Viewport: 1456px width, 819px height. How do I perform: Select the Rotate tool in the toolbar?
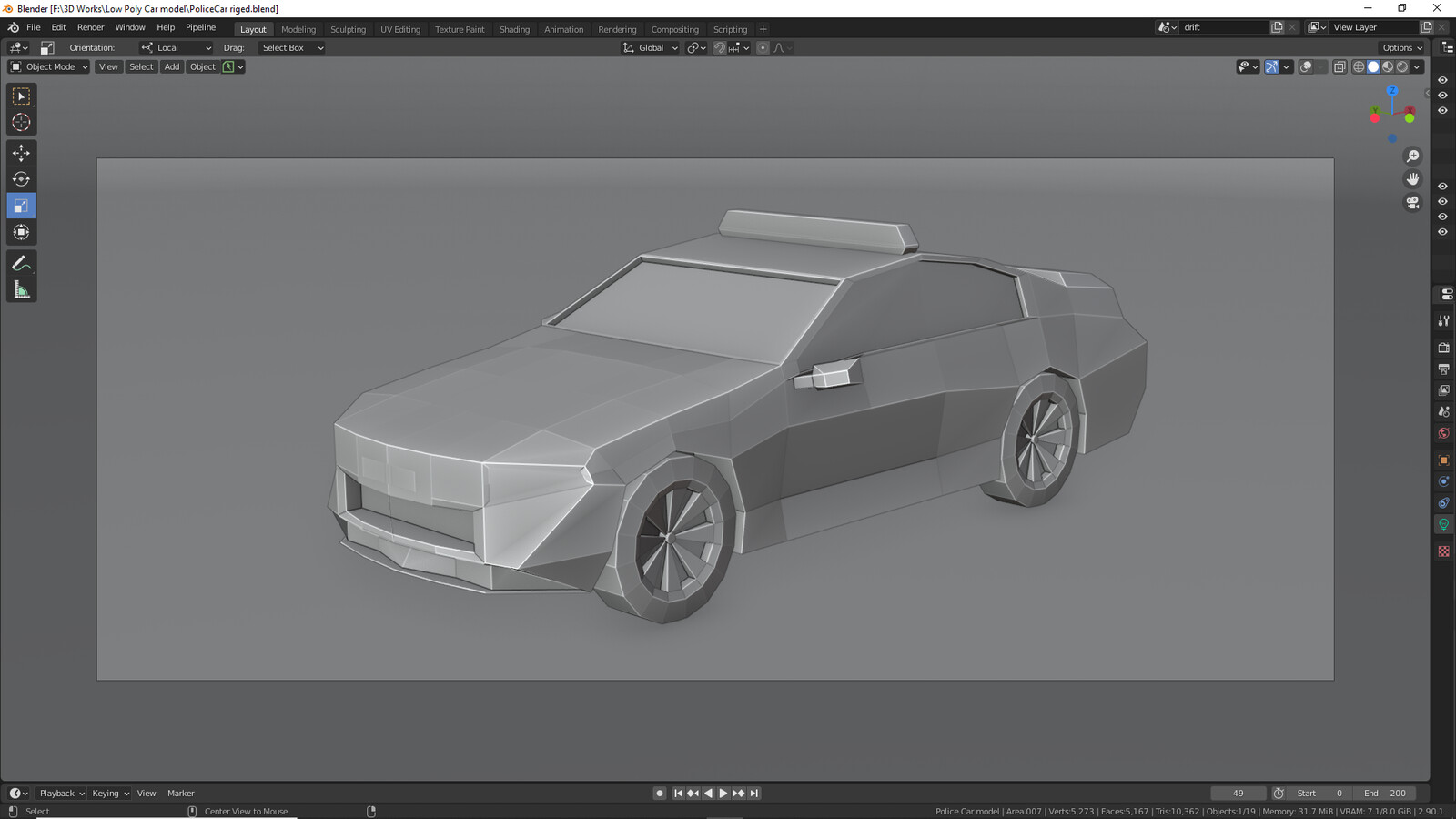tap(21, 179)
